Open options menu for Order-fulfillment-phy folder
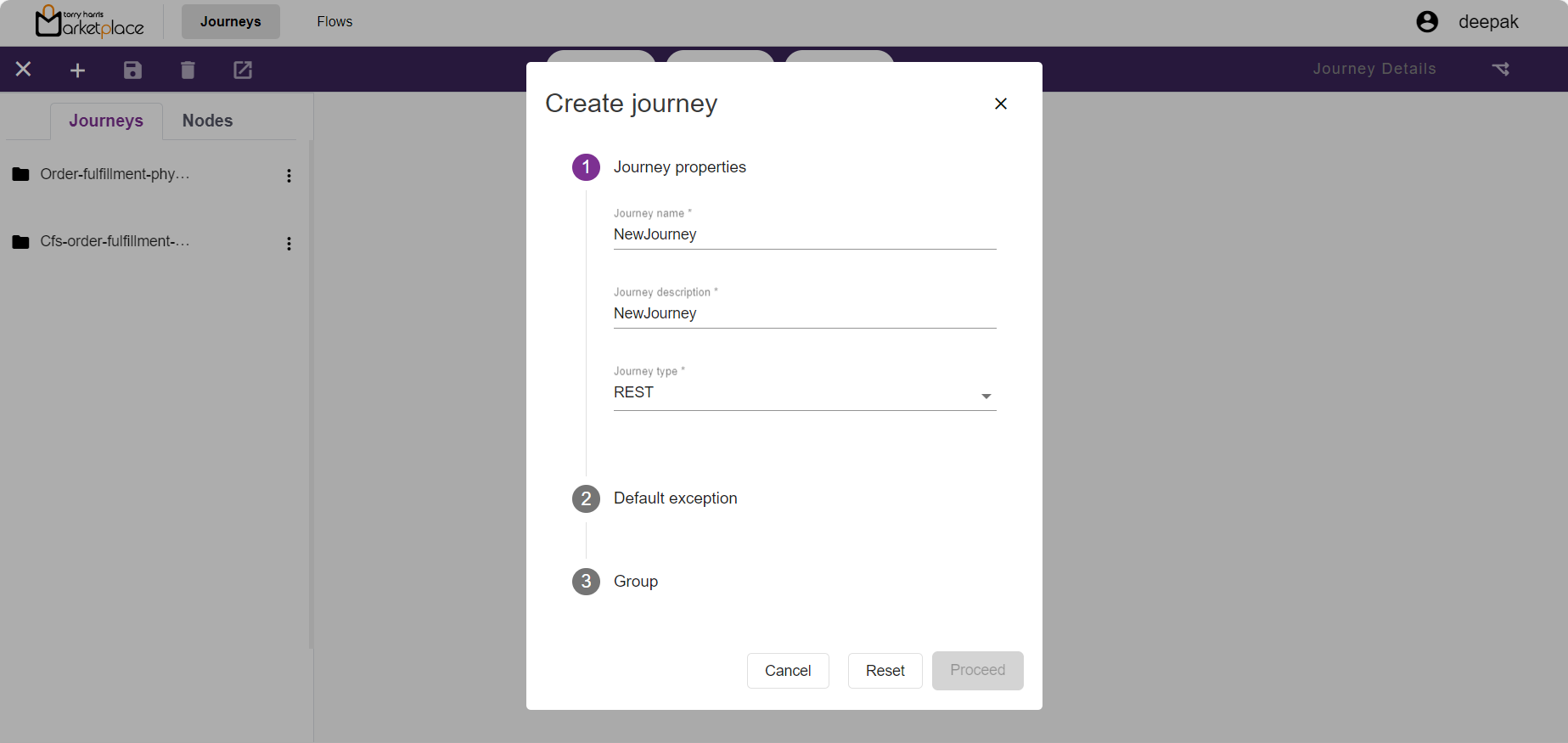 [289, 176]
